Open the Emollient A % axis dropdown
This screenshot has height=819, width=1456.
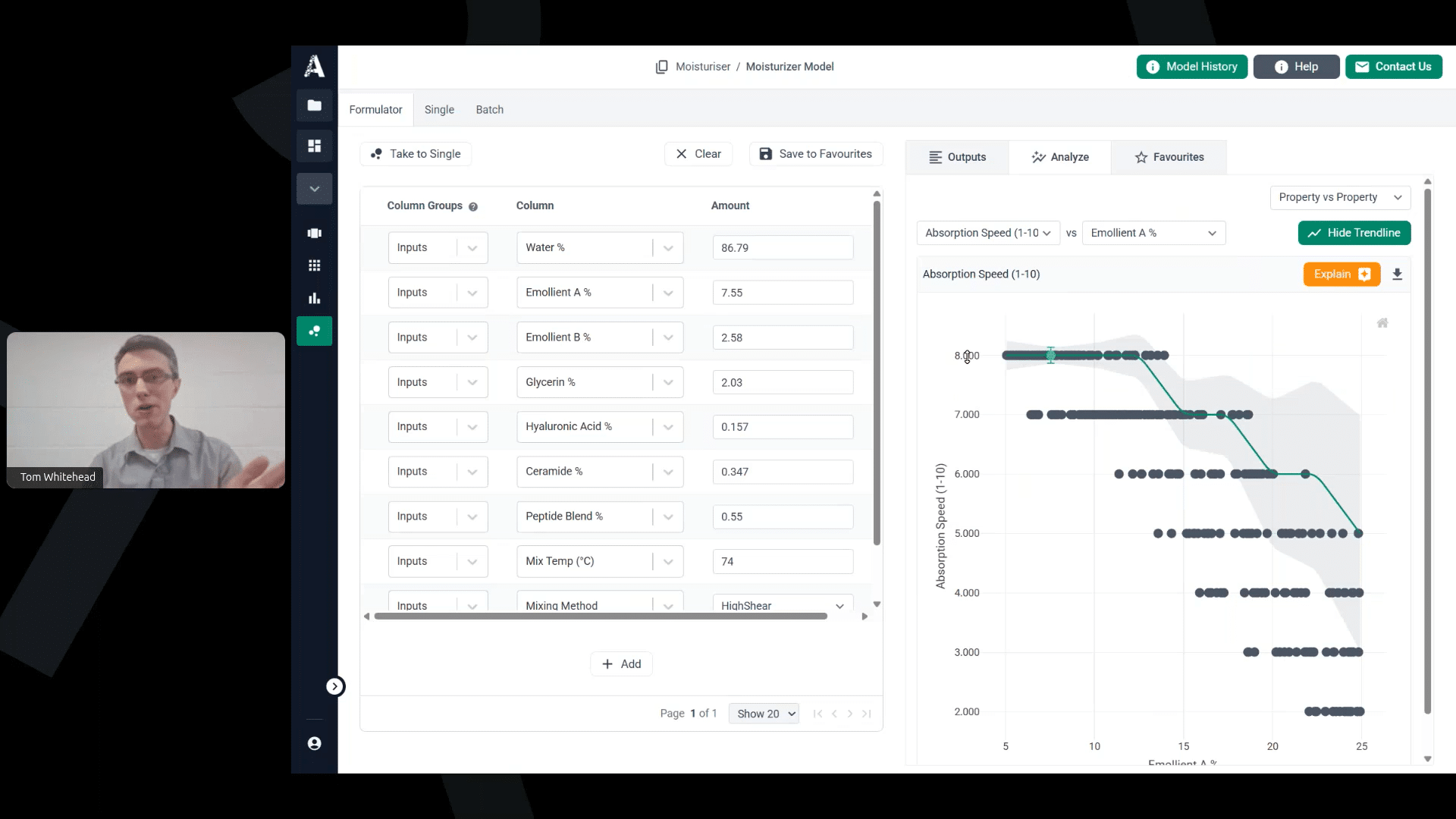(1153, 233)
